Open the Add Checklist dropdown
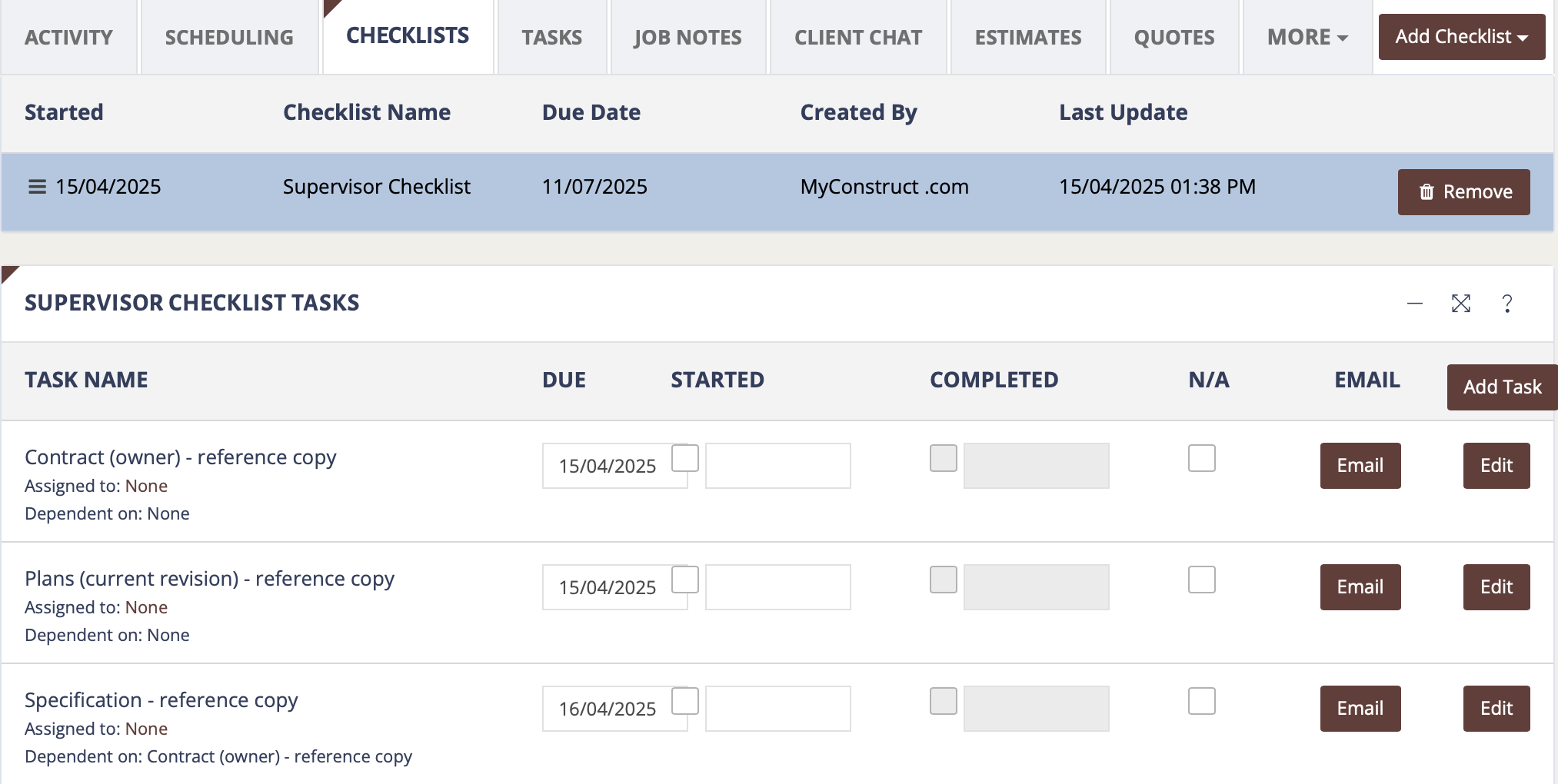Screen dimensions: 1558x784 [x=1461, y=37]
